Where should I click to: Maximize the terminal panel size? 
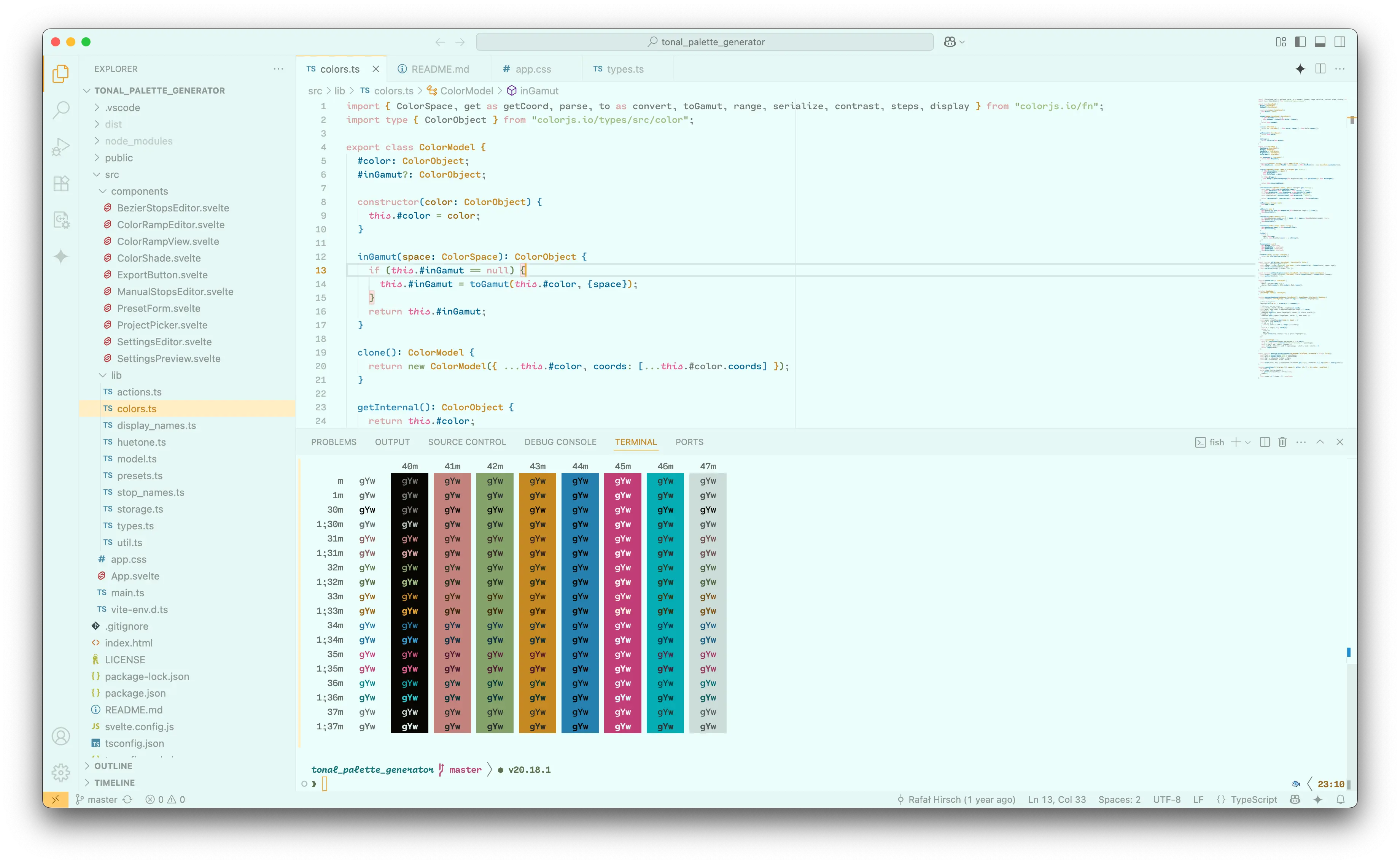click(x=1320, y=442)
